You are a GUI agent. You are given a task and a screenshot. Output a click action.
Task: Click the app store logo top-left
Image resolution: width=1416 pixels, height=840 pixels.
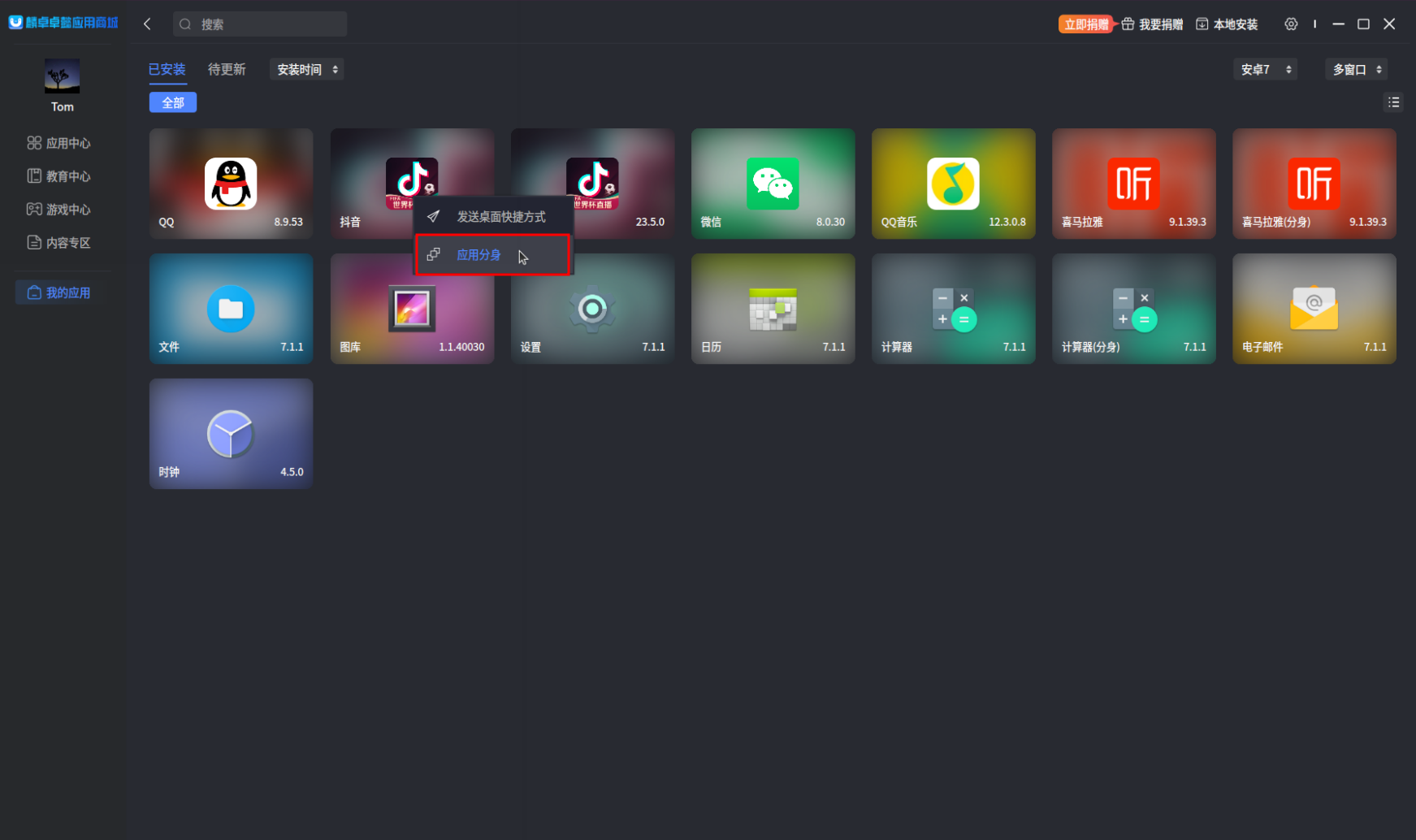pos(63,23)
